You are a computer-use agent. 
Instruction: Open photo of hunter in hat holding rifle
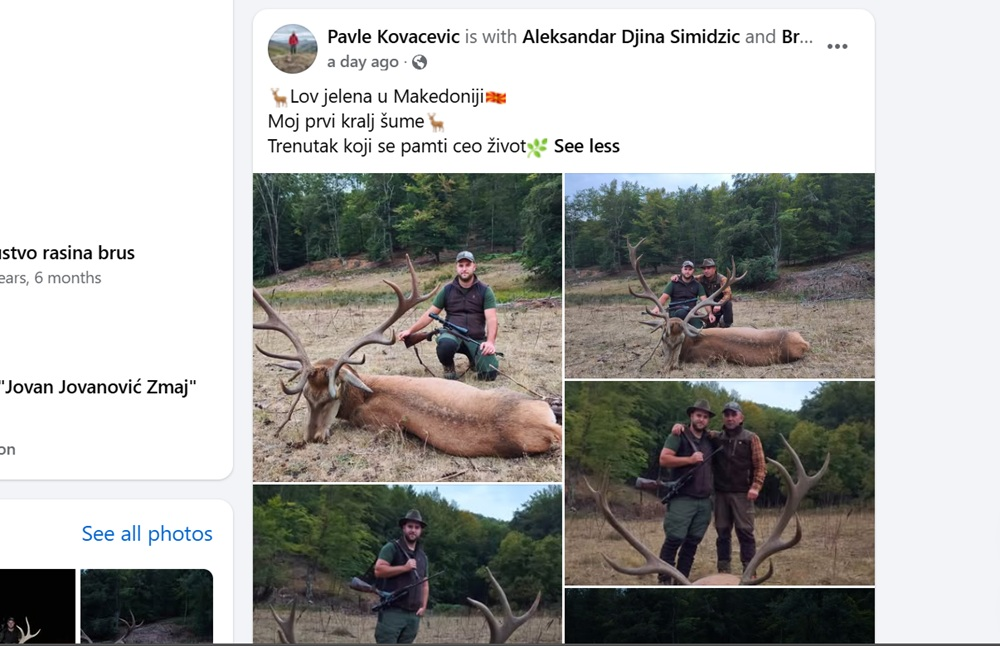point(408,564)
